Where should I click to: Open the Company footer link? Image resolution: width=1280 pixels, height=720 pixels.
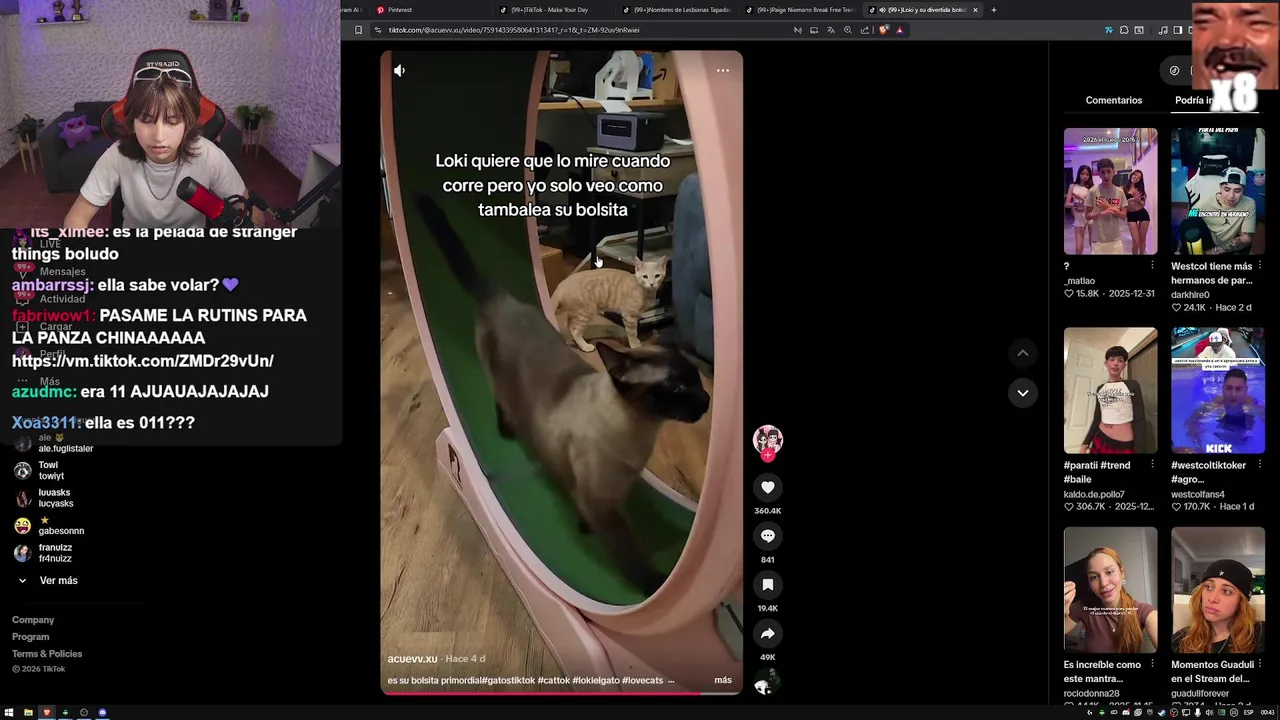click(x=33, y=620)
